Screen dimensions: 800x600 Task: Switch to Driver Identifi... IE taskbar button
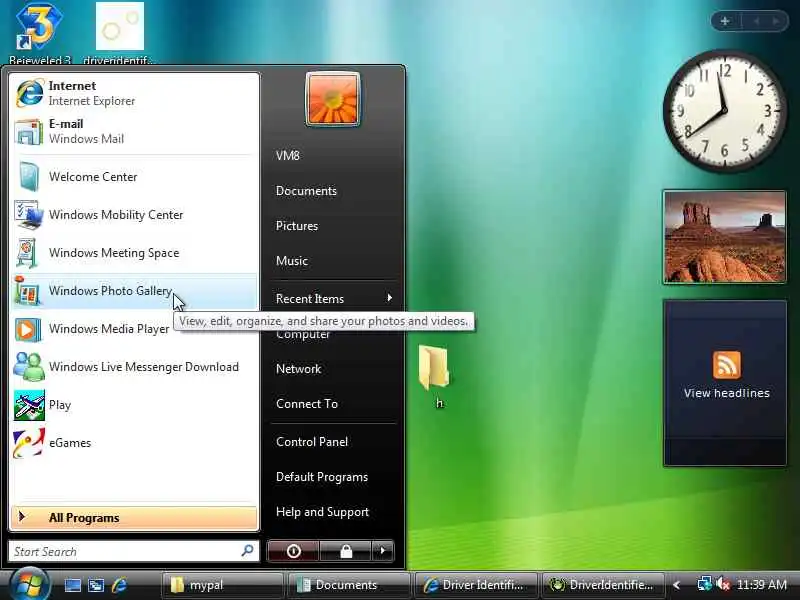coord(476,585)
